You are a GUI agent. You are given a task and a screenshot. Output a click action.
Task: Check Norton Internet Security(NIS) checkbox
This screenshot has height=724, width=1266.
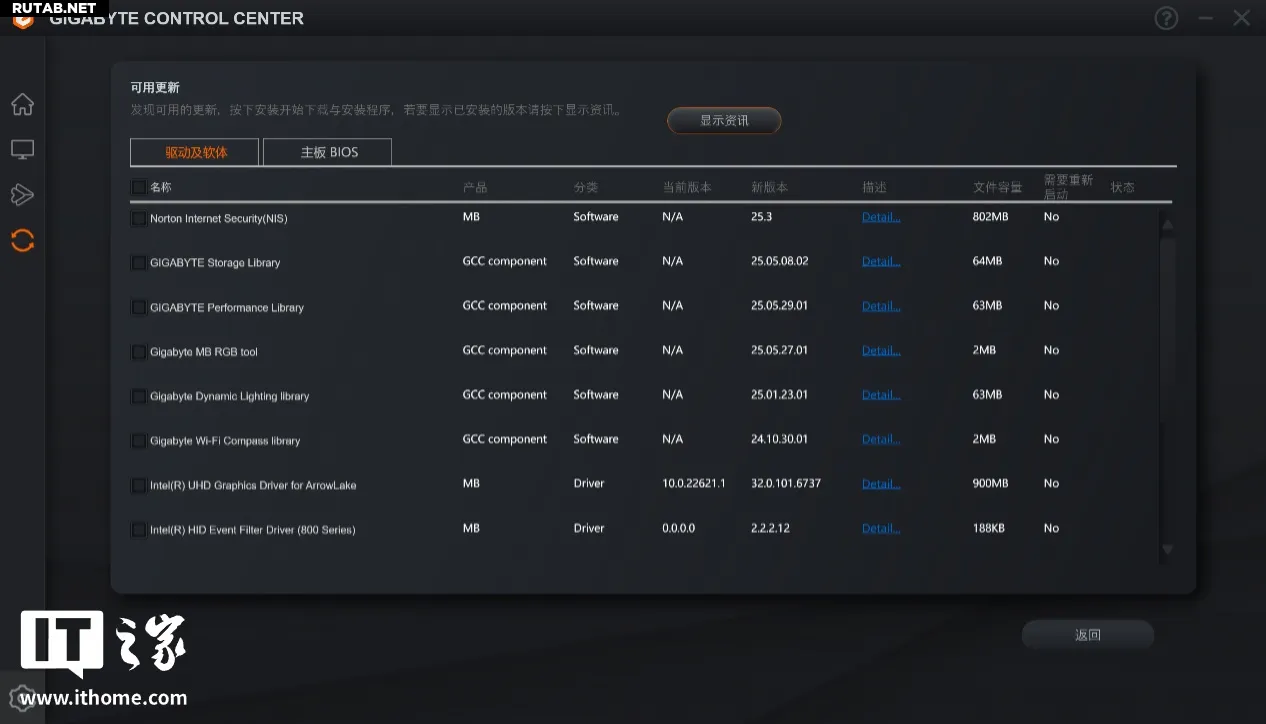coord(139,218)
